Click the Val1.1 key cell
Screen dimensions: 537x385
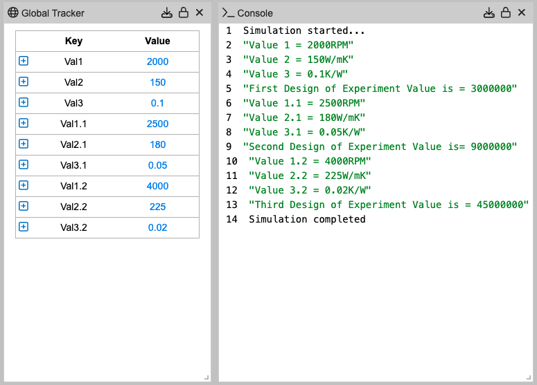click(x=74, y=124)
